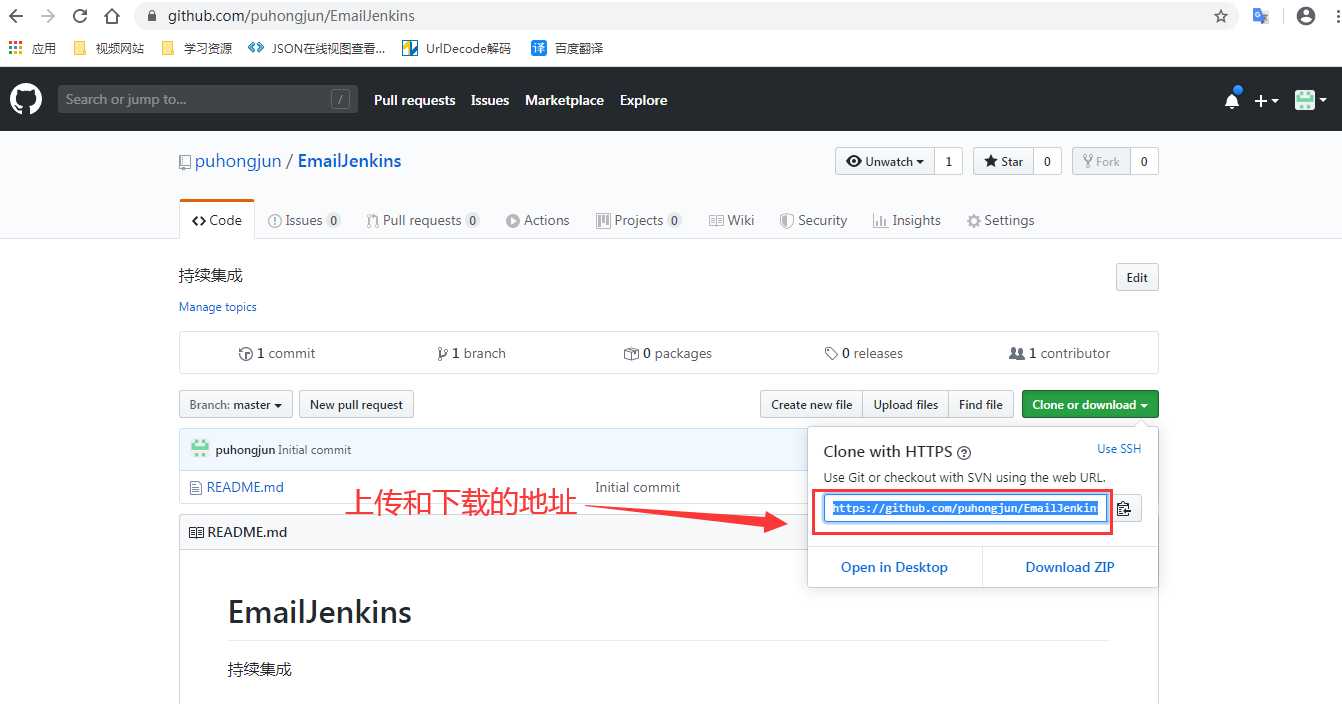This screenshot has height=704, width=1342.
Task: Click Find file button
Action: (980, 404)
